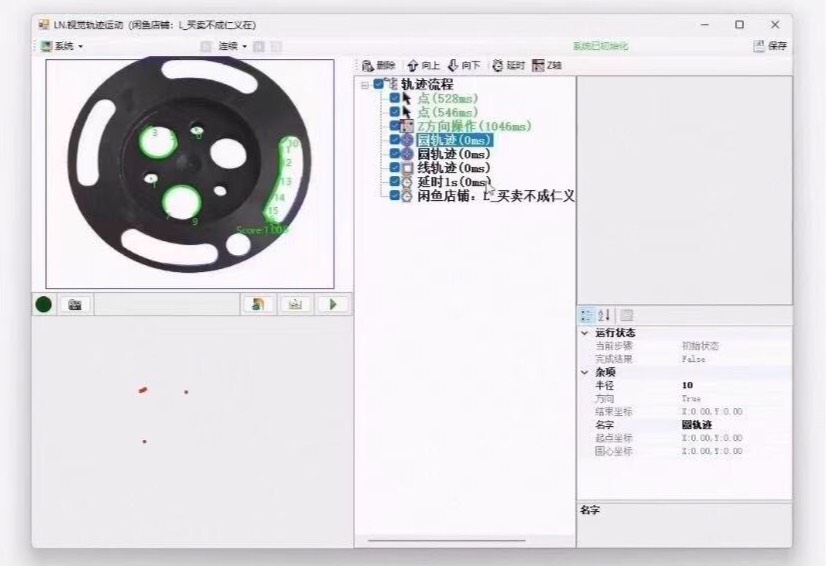Viewport: 826px width, 566px height.
Task: Open the 连续 dropdown
Action: point(232,46)
